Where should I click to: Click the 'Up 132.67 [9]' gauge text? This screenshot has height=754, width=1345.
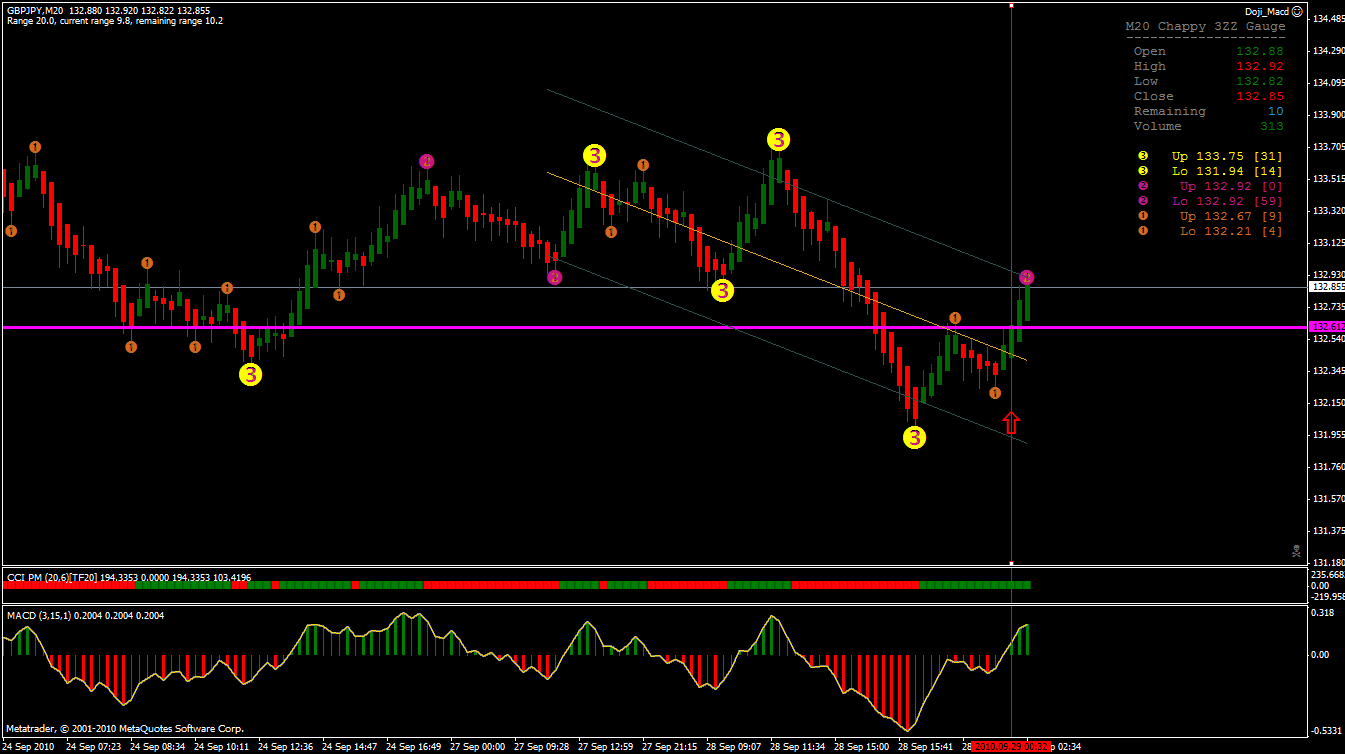[x=1231, y=216]
